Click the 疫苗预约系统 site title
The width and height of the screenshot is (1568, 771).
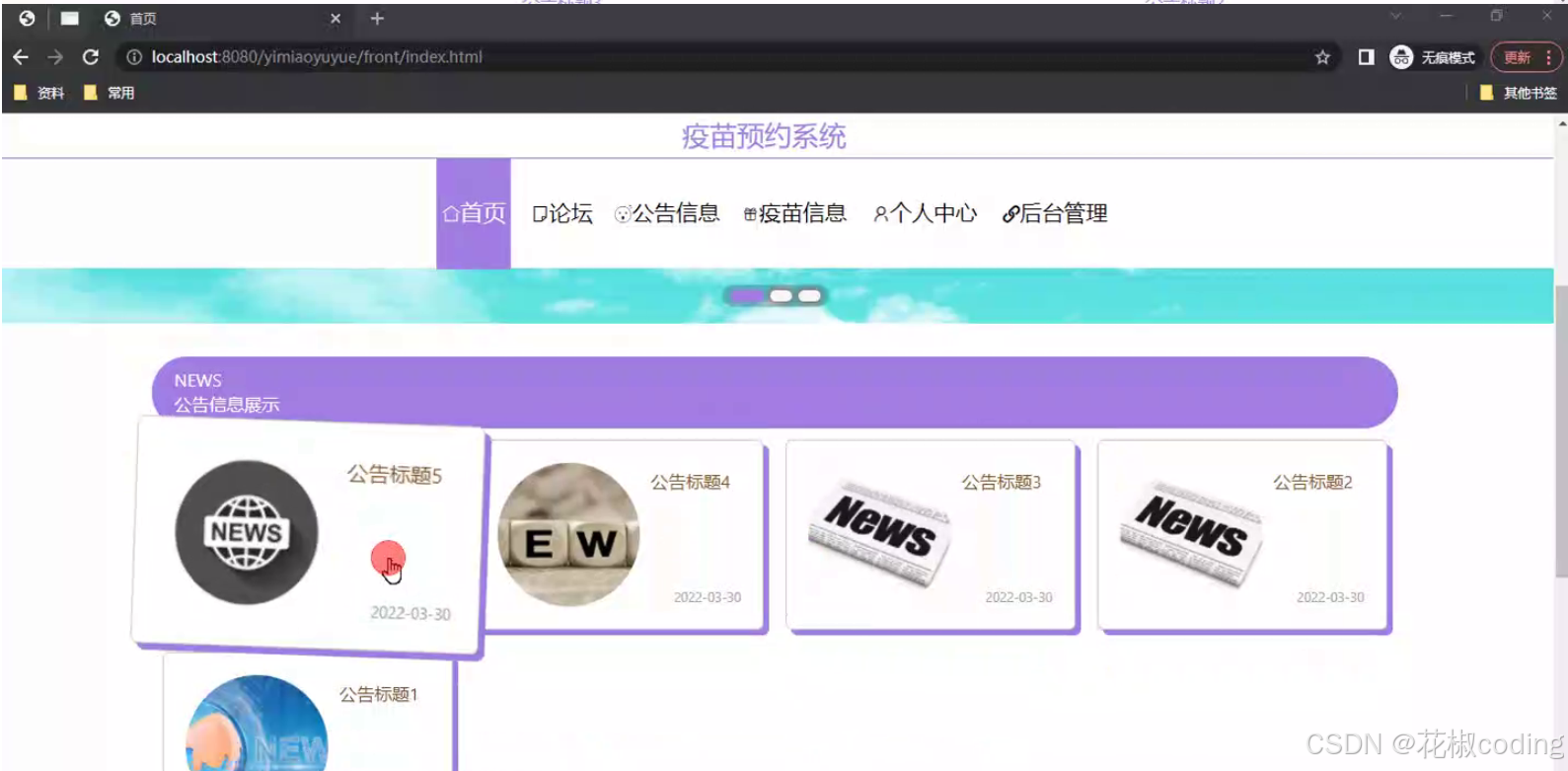[764, 136]
